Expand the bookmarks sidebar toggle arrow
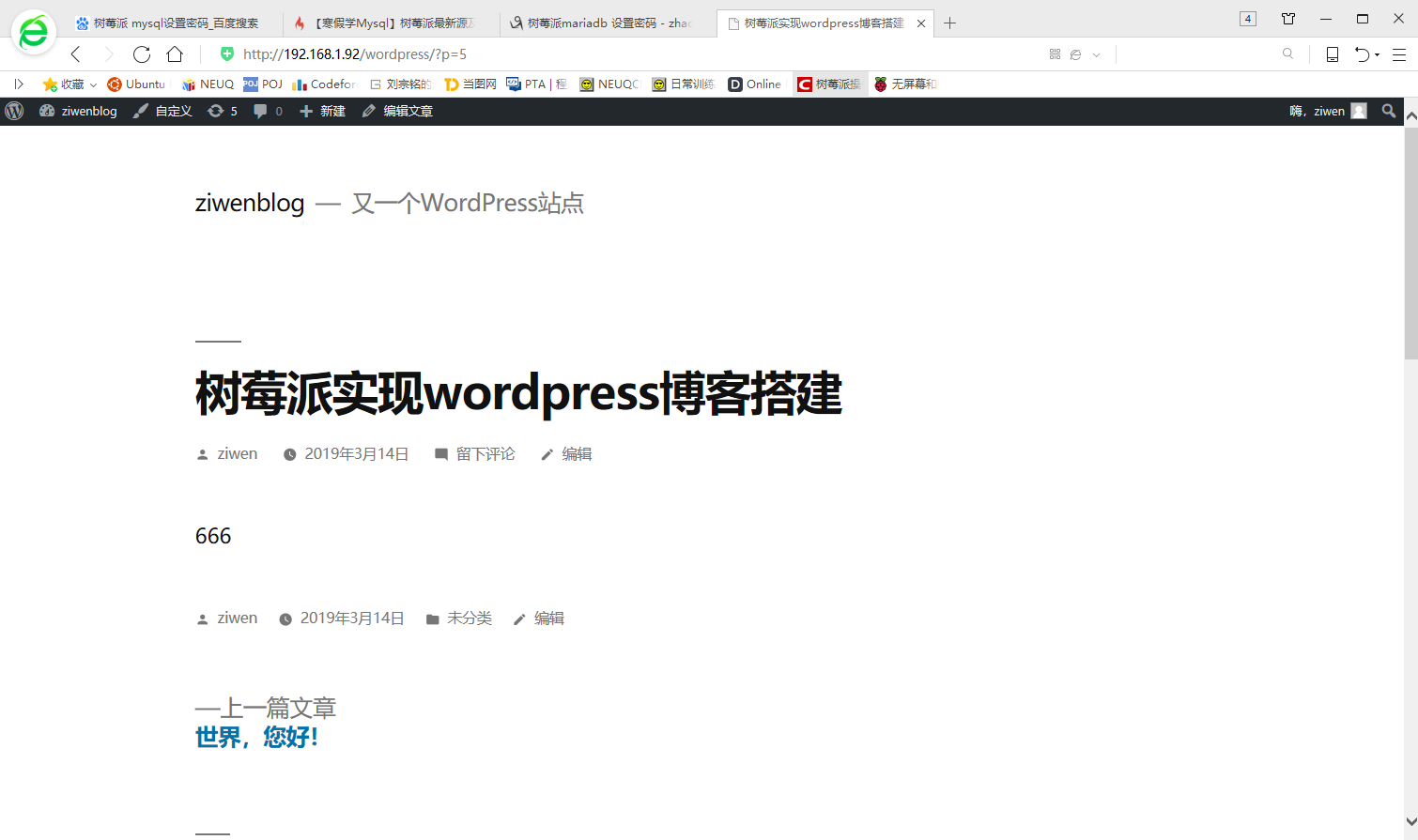The image size is (1418, 840). click(19, 84)
